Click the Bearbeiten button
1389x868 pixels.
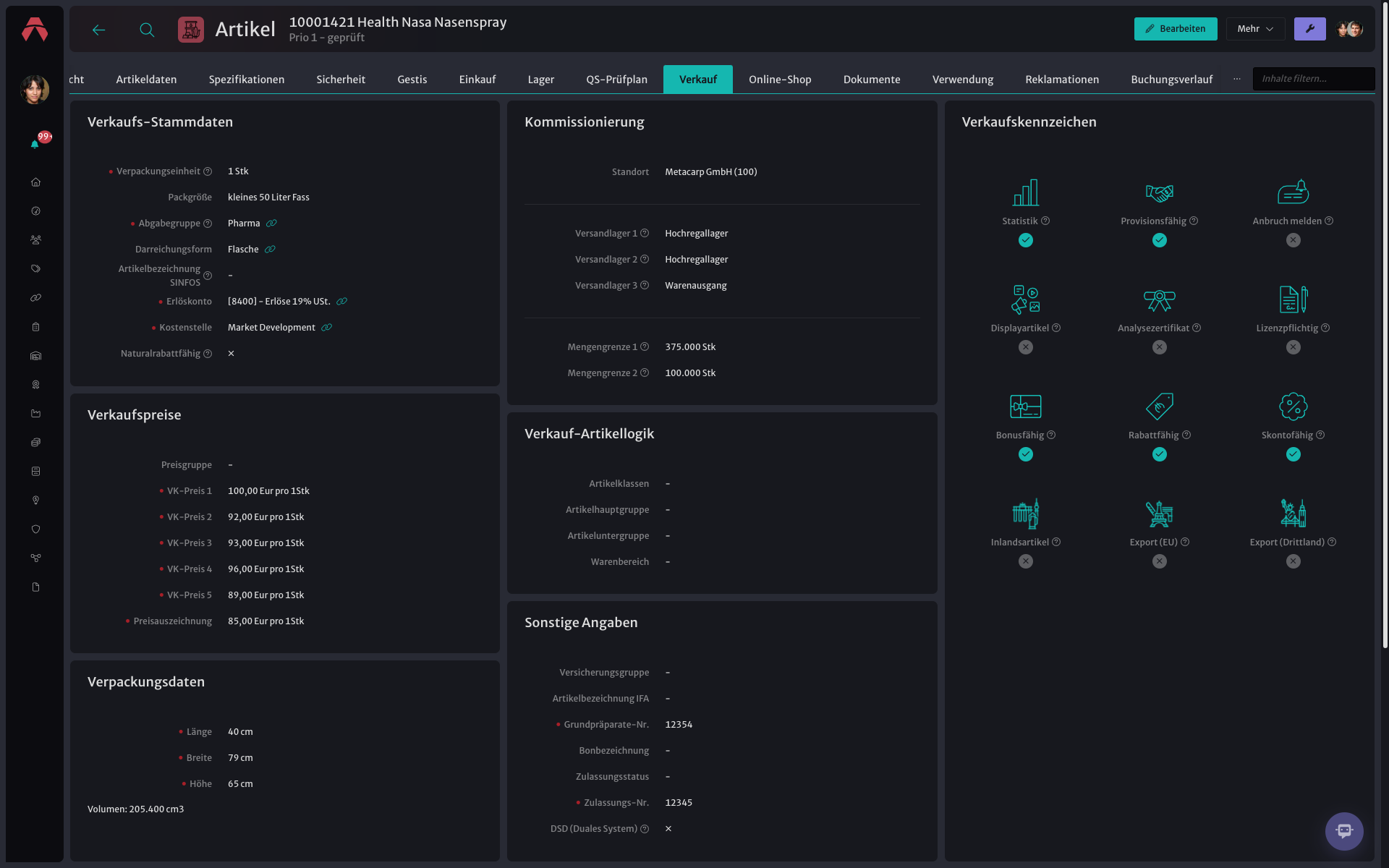click(1175, 29)
